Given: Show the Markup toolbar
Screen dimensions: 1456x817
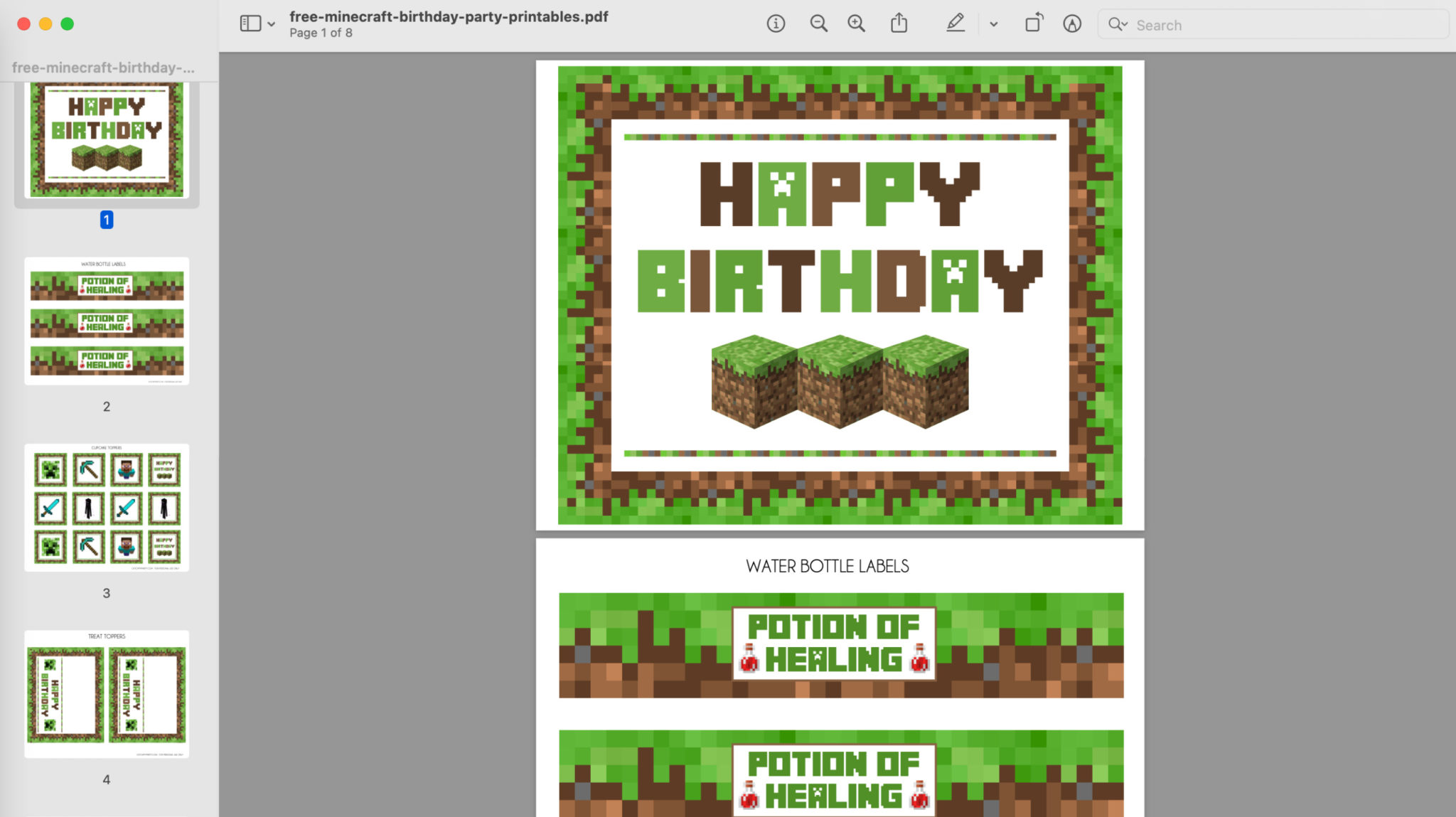Looking at the screenshot, I should pos(1071,23).
